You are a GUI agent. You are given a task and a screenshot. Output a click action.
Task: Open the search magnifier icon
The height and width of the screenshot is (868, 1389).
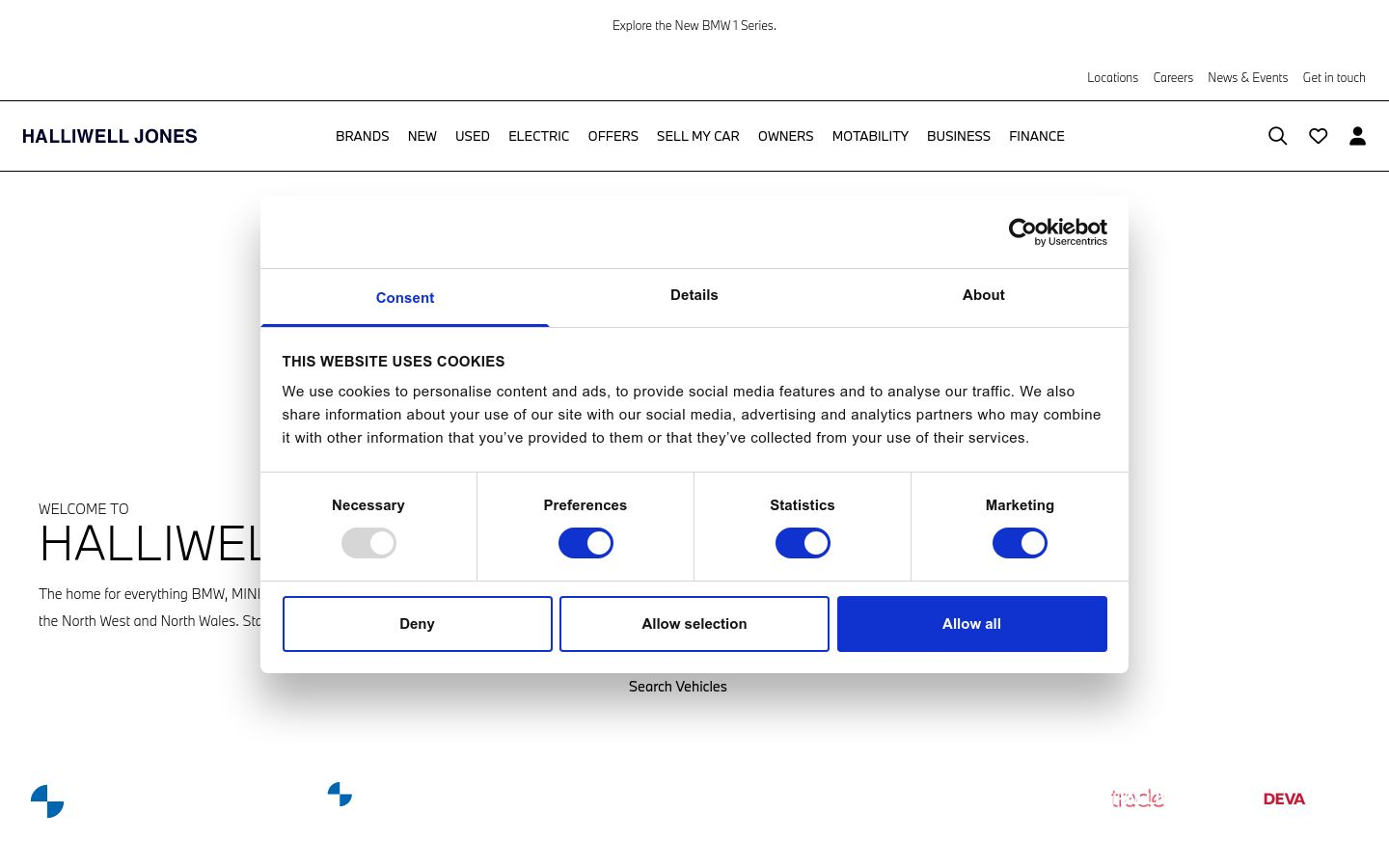tap(1277, 136)
